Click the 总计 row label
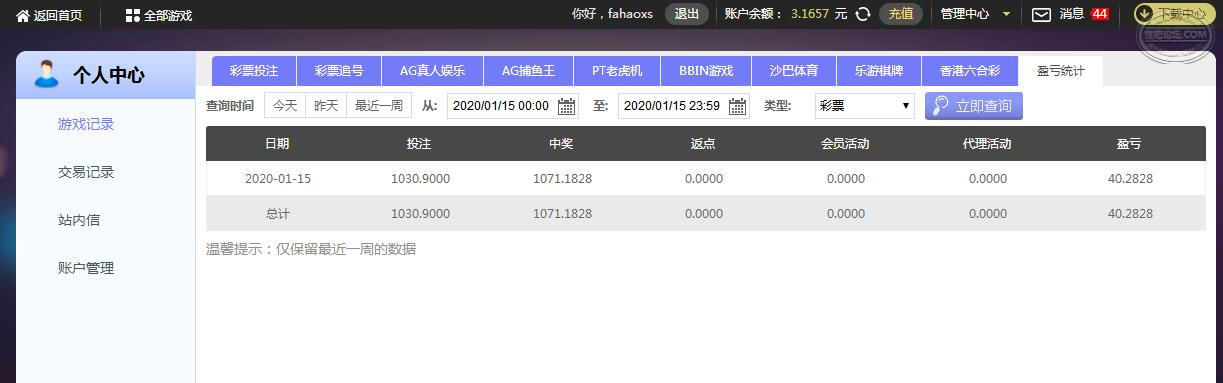Viewport: 1223px width, 383px height. (278, 214)
